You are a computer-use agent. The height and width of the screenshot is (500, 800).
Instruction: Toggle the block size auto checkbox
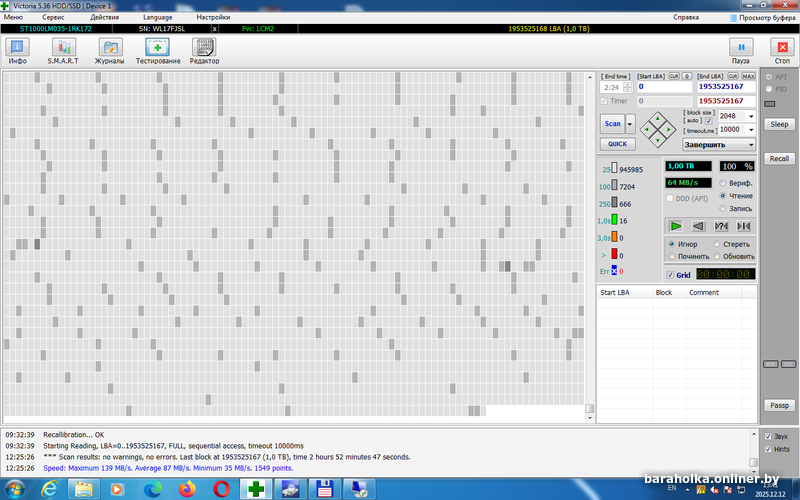pos(709,121)
